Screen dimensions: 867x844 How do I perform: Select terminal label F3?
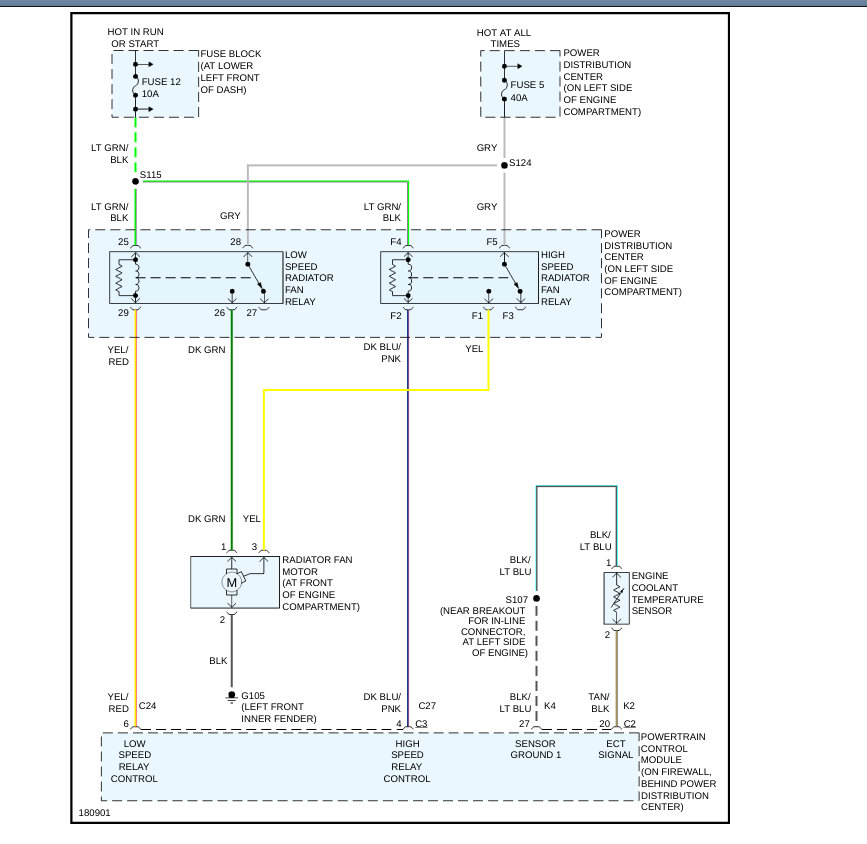pos(508,315)
